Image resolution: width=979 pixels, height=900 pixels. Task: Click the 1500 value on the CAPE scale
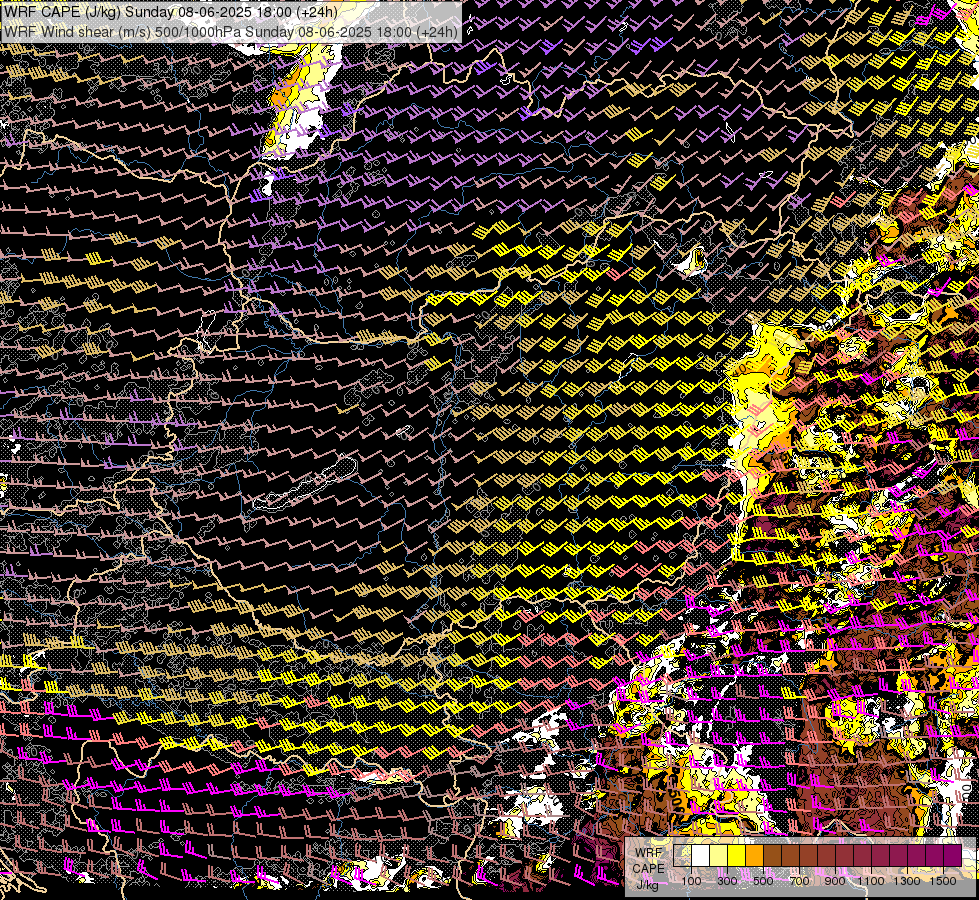tap(943, 881)
